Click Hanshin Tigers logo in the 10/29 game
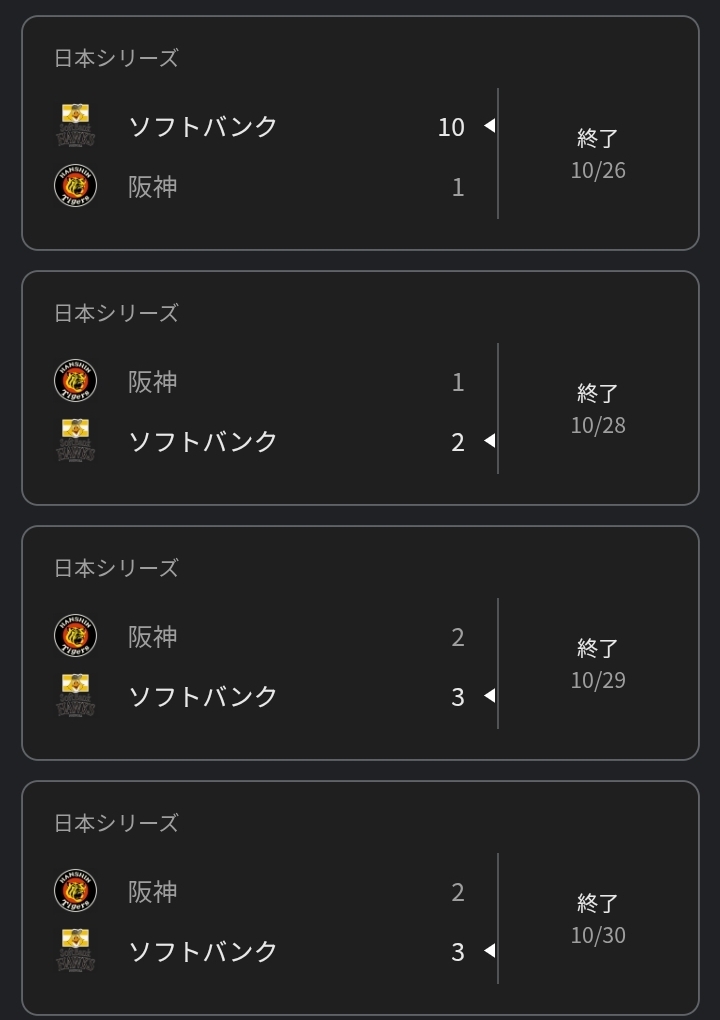This screenshot has height=1020, width=720. (75, 636)
